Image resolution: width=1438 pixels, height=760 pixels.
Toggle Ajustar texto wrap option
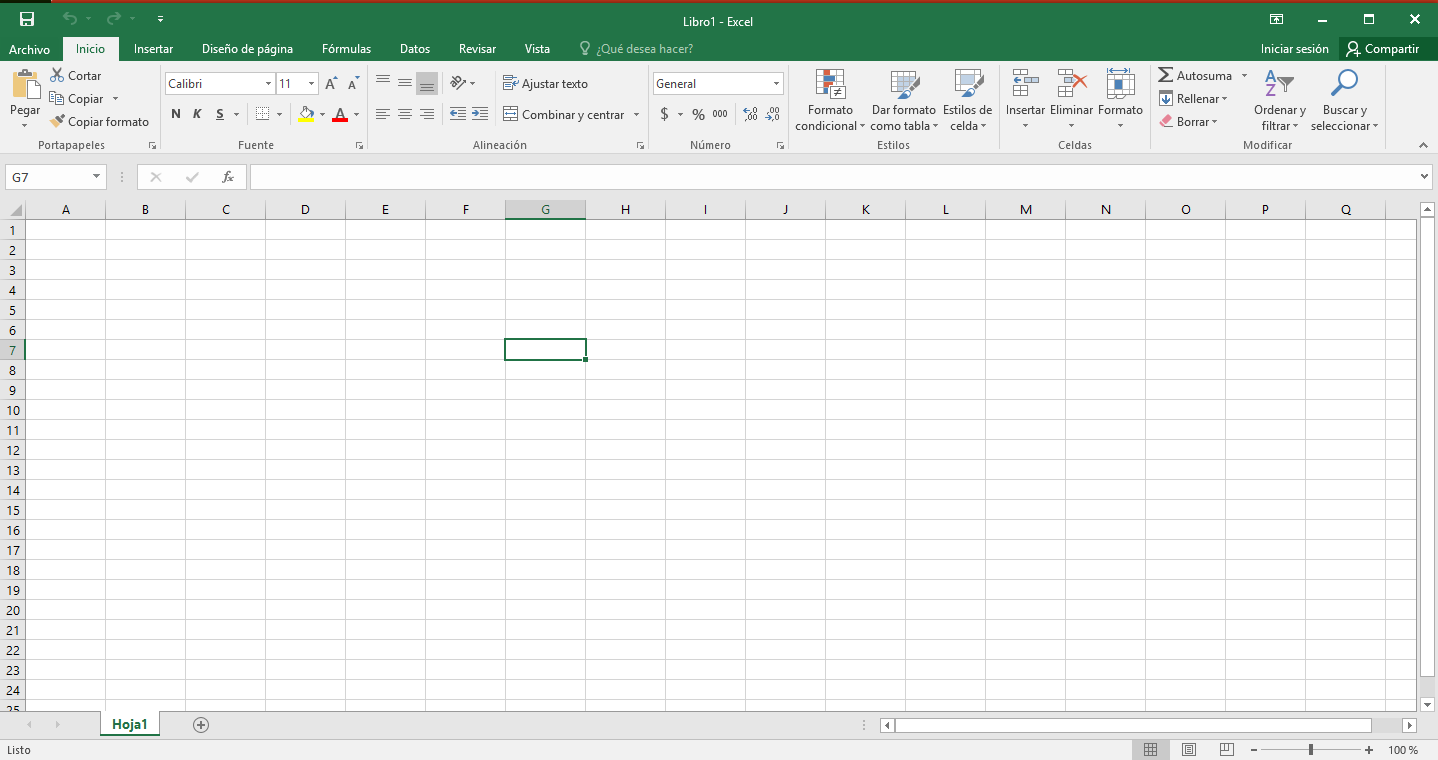coord(545,84)
